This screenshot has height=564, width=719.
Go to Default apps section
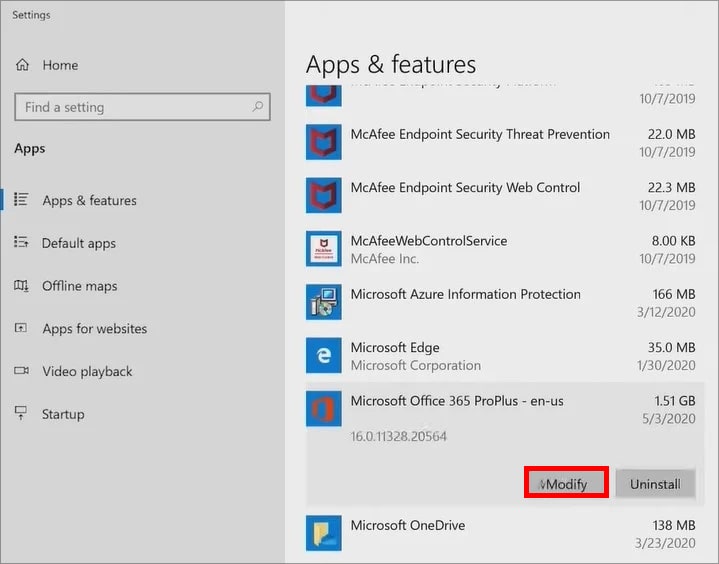[78, 243]
